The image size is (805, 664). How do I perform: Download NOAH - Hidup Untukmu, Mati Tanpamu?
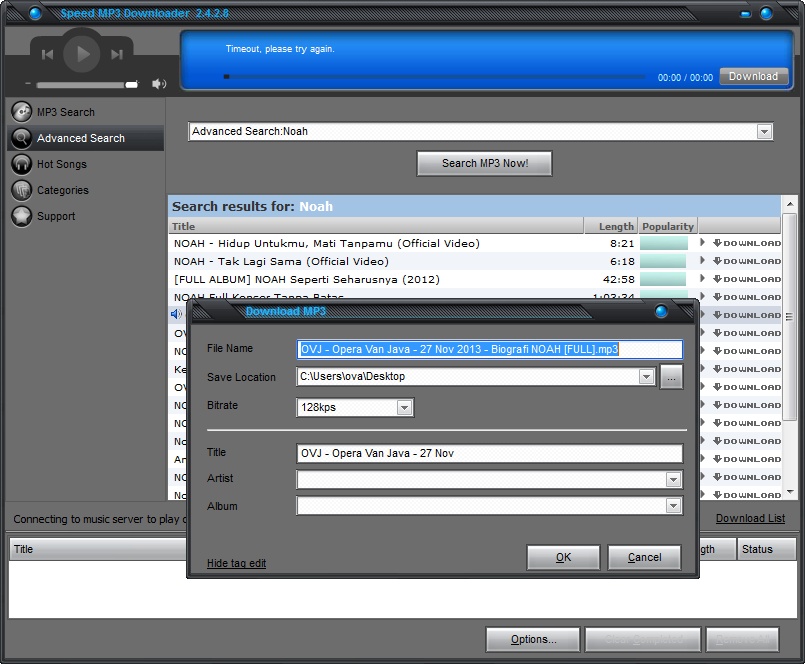point(748,243)
